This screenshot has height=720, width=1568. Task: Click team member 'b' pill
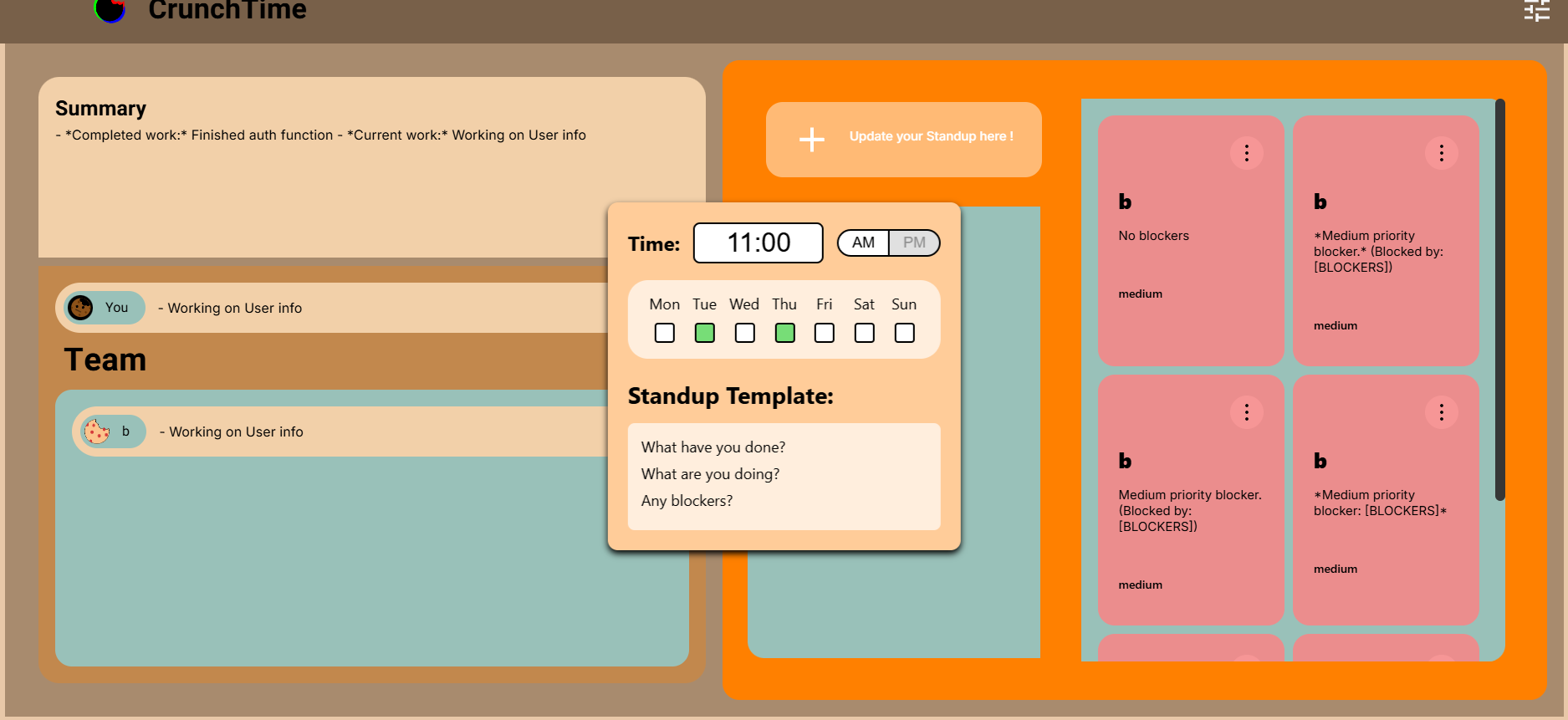coord(113,431)
